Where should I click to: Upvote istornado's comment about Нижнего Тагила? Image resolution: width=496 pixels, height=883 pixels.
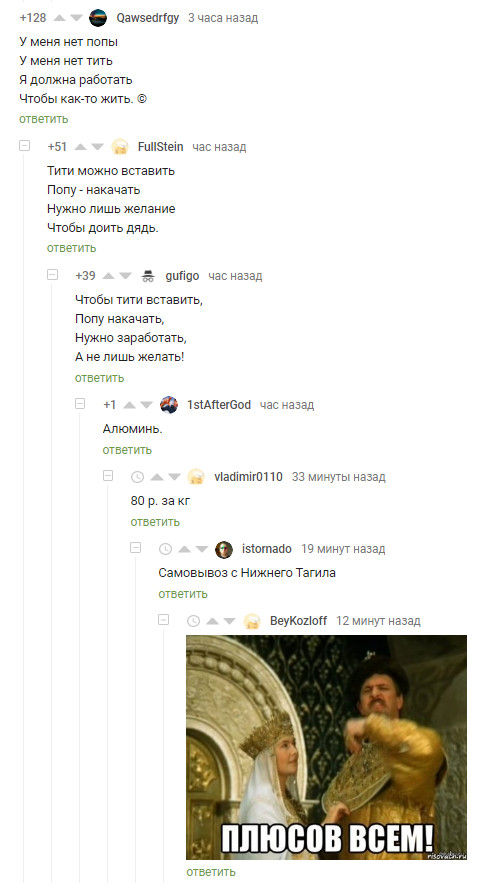coord(186,549)
